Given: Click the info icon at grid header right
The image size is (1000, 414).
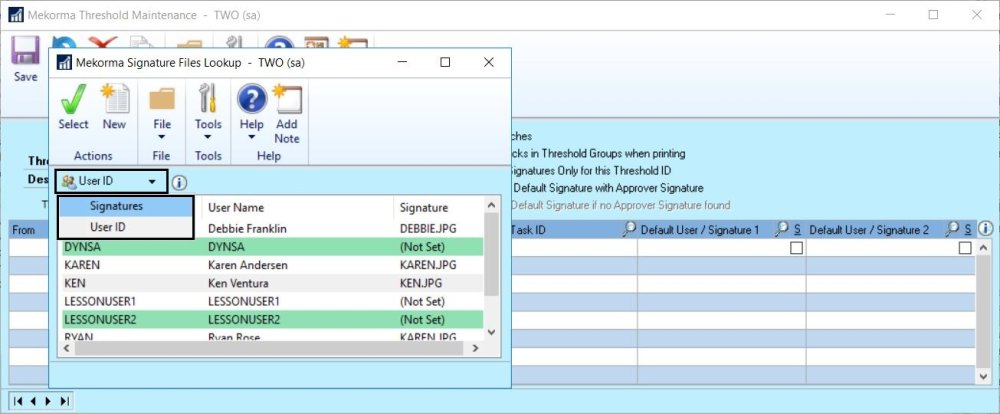Looking at the screenshot, I should click(985, 228).
